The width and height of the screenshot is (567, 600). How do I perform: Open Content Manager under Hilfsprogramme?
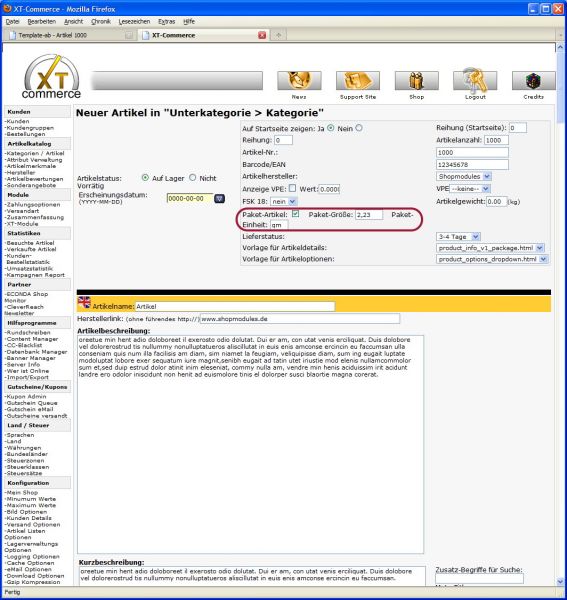tap(31, 339)
